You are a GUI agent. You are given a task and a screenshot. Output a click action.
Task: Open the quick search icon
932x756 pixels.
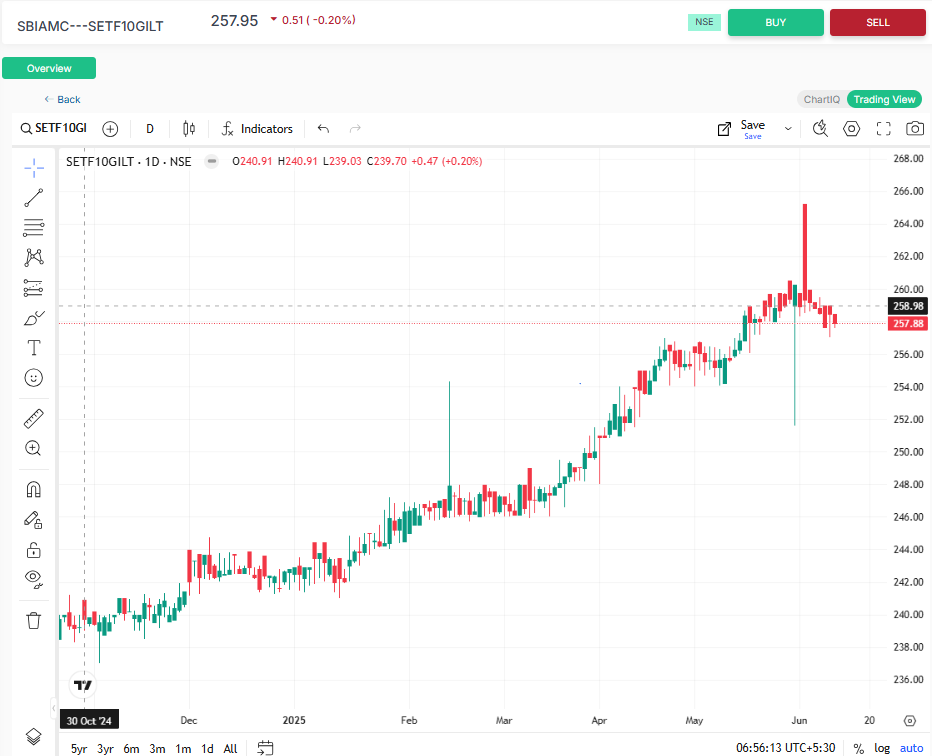coord(820,129)
